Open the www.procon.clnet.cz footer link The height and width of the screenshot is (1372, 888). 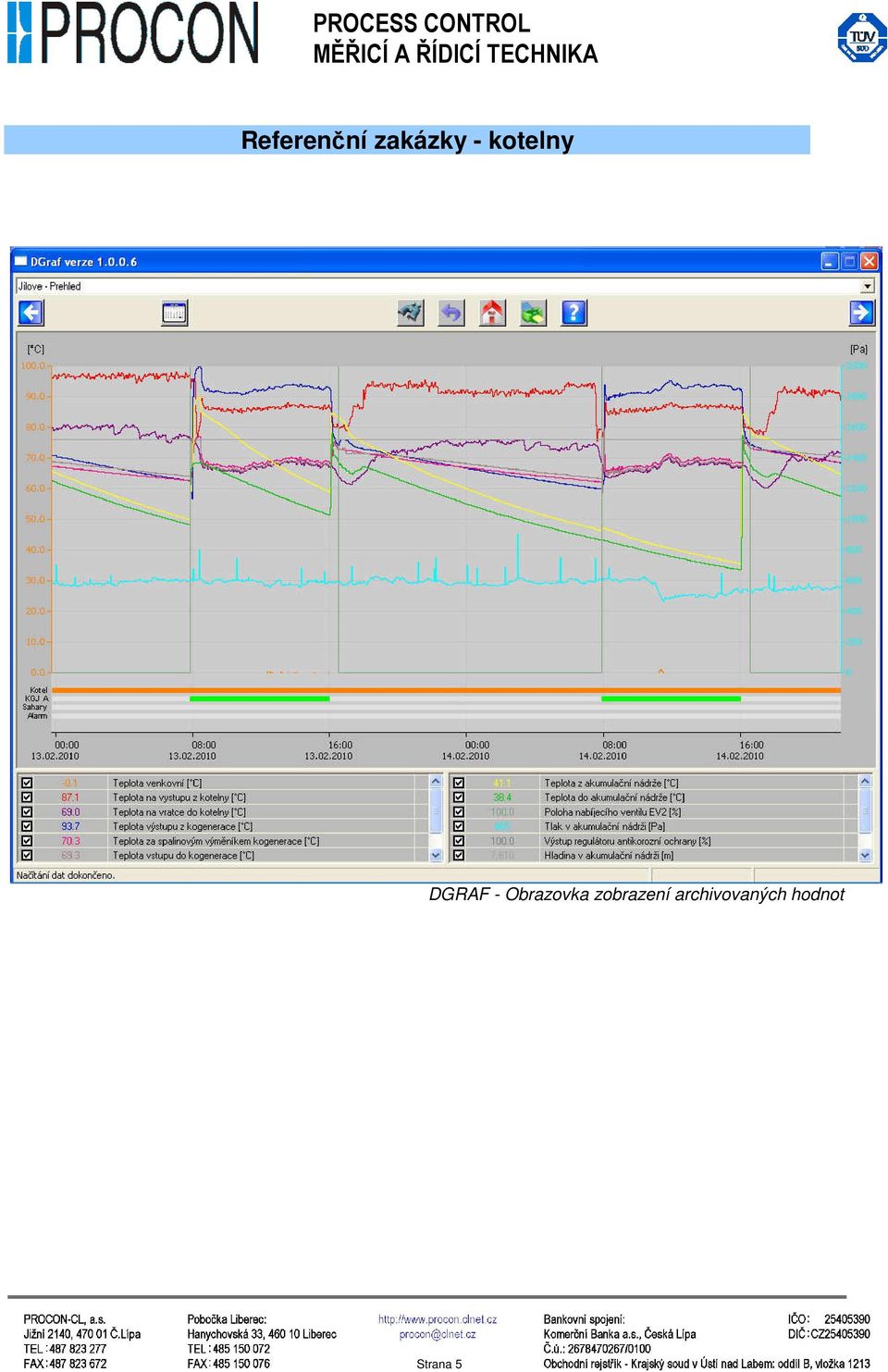click(x=438, y=1319)
